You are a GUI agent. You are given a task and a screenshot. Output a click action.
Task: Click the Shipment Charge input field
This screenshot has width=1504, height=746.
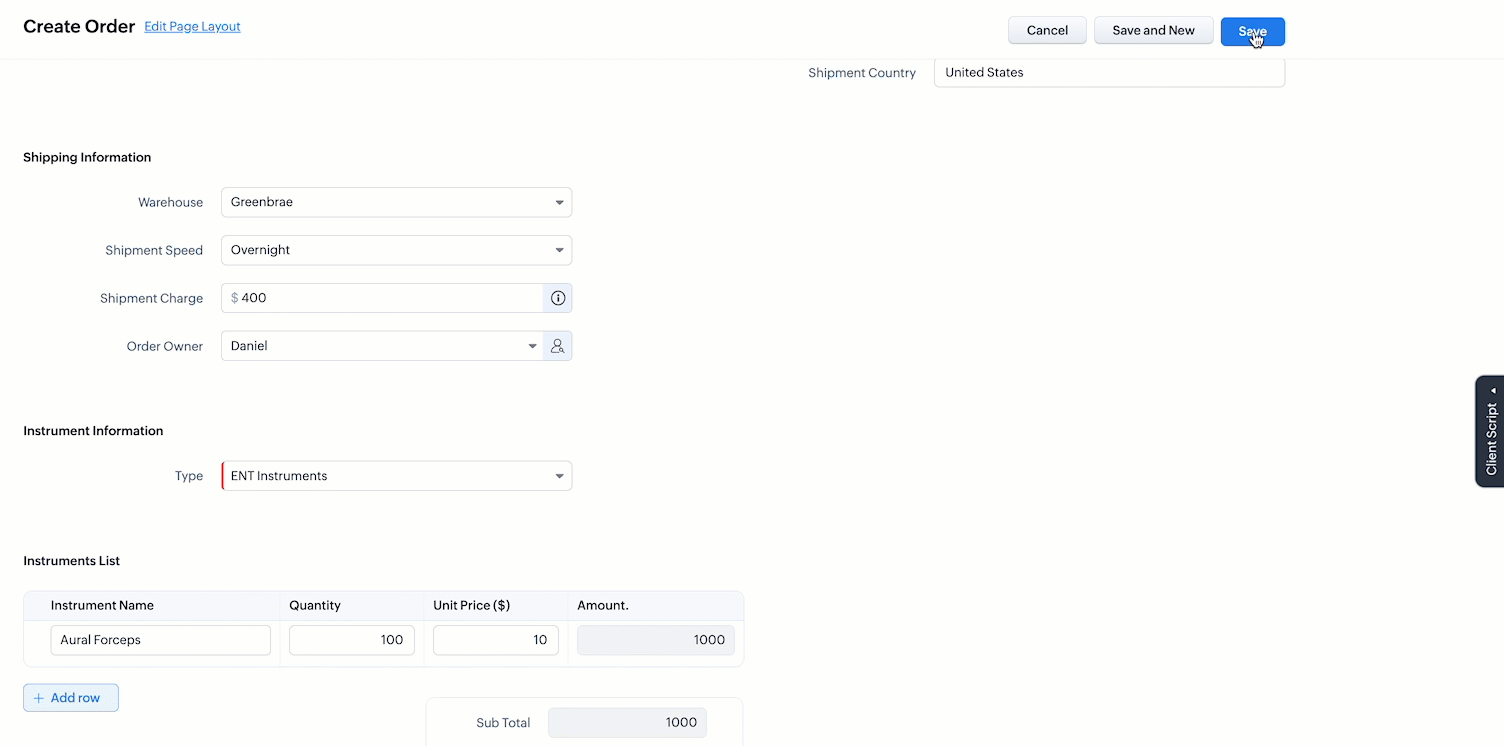click(390, 298)
